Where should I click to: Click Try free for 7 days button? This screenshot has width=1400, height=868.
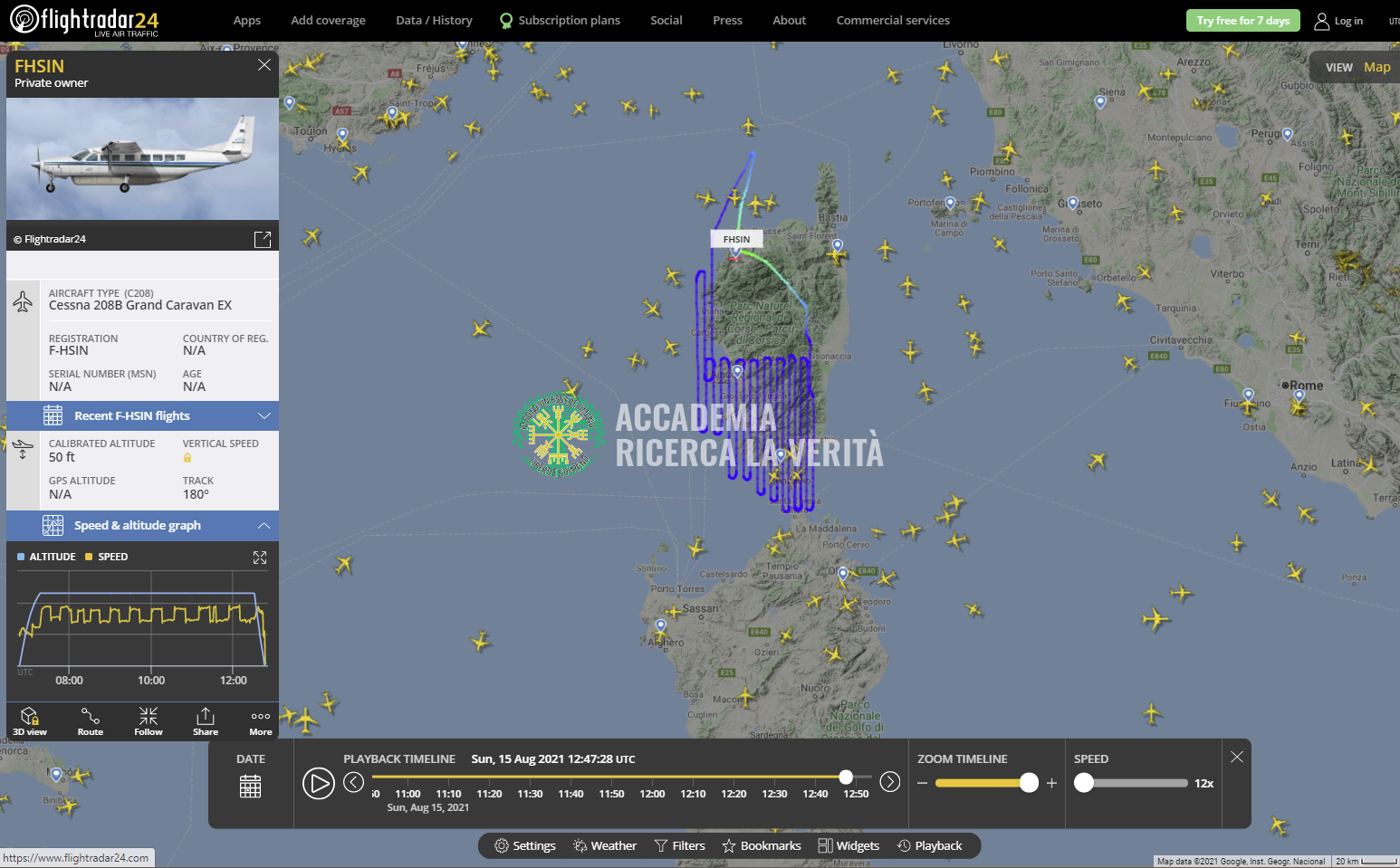pyautogui.click(x=1242, y=21)
